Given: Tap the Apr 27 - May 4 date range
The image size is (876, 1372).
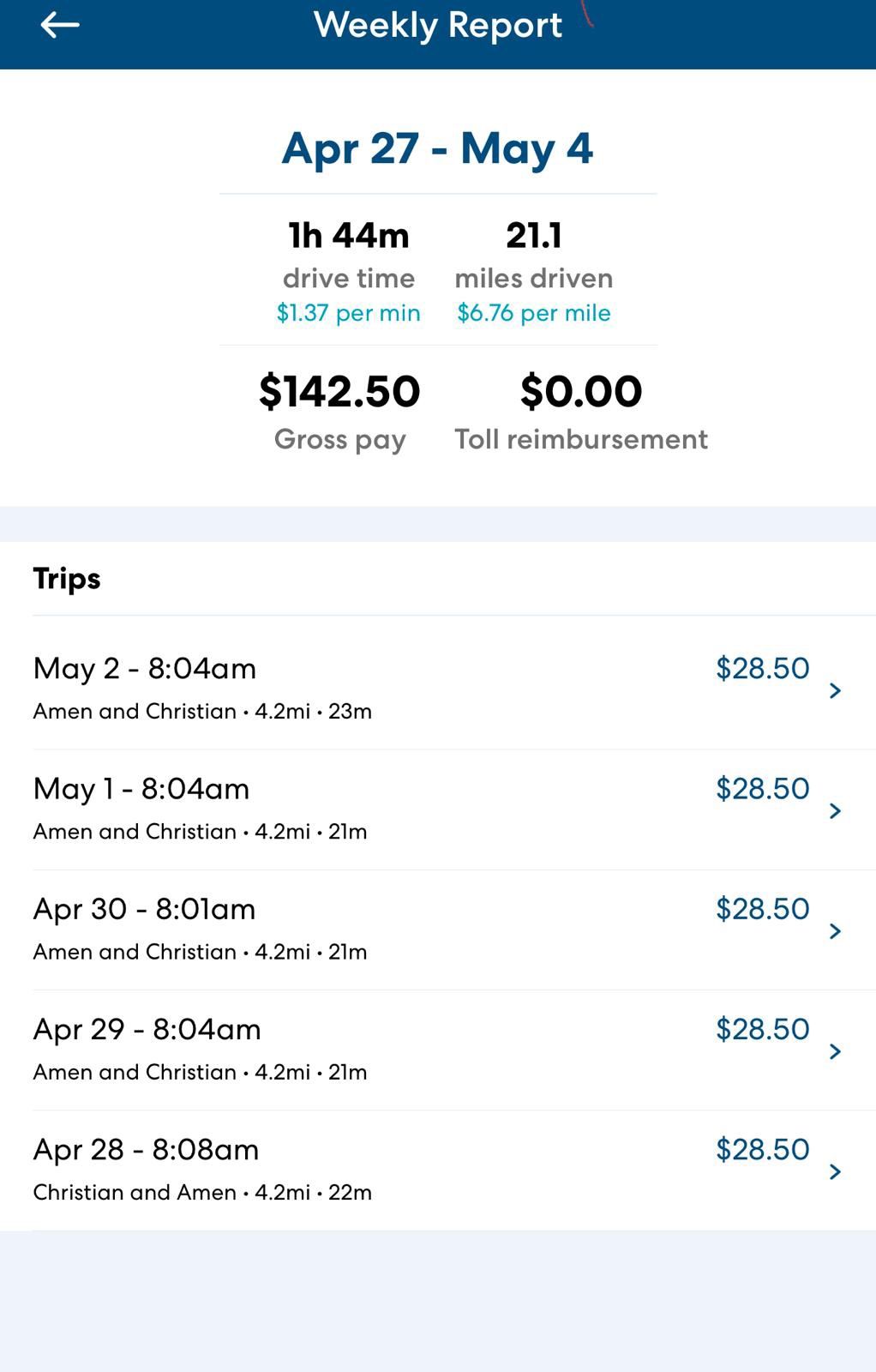Looking at the screenshot, I should point(437,147).
